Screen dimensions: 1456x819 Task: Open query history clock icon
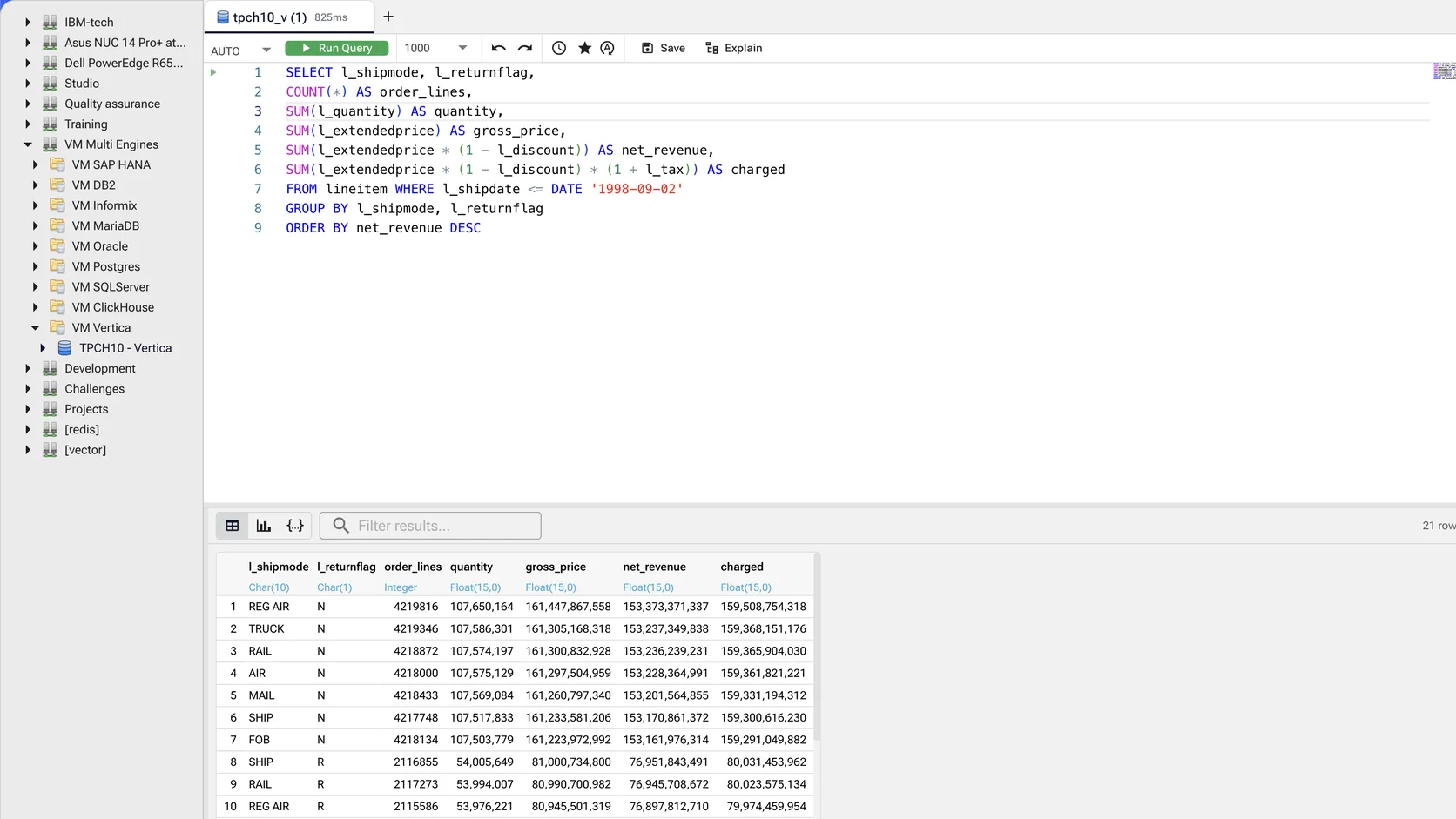(x=559, y=48)
